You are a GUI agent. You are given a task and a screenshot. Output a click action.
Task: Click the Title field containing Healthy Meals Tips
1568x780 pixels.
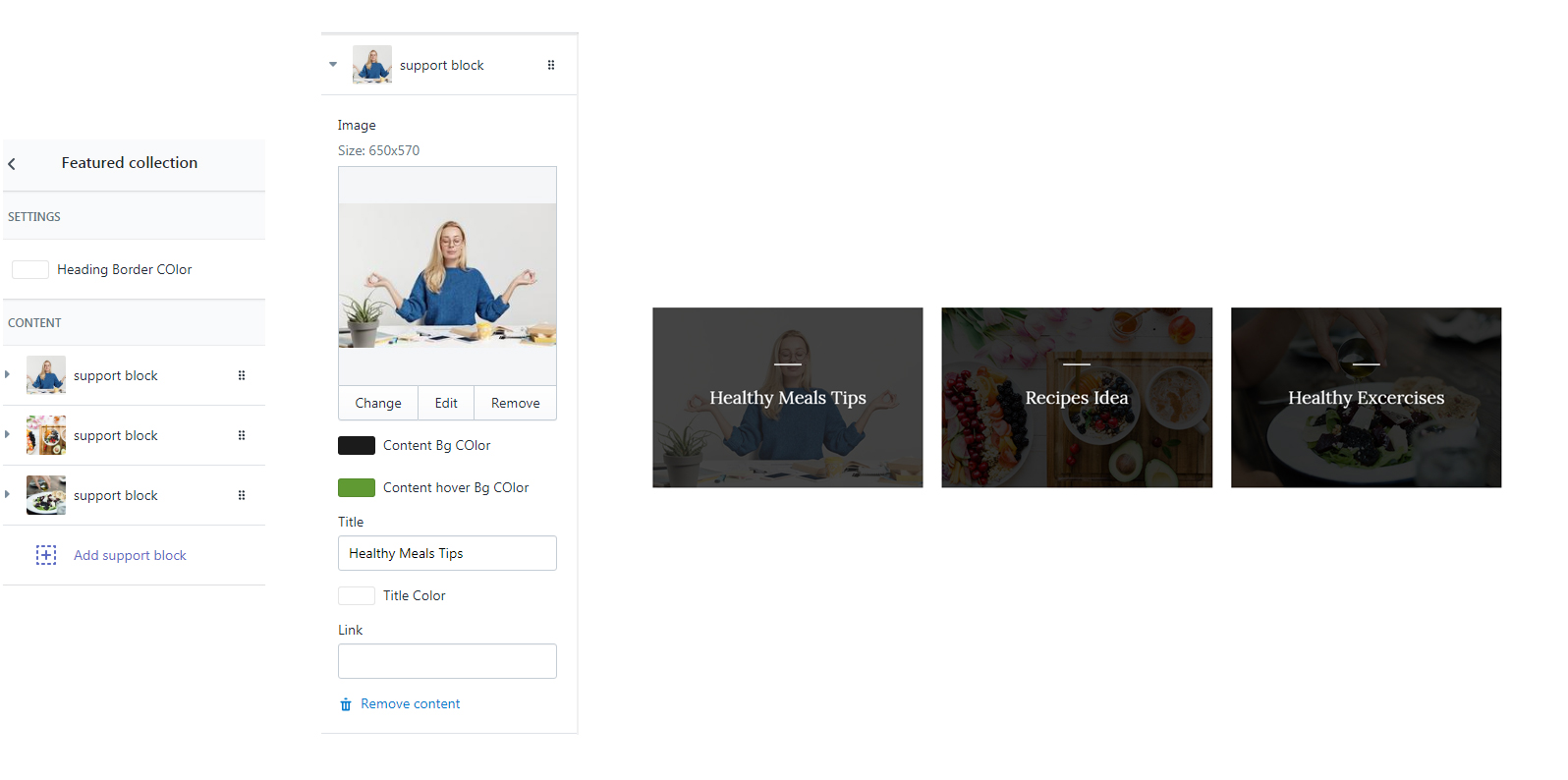point(447,553)
